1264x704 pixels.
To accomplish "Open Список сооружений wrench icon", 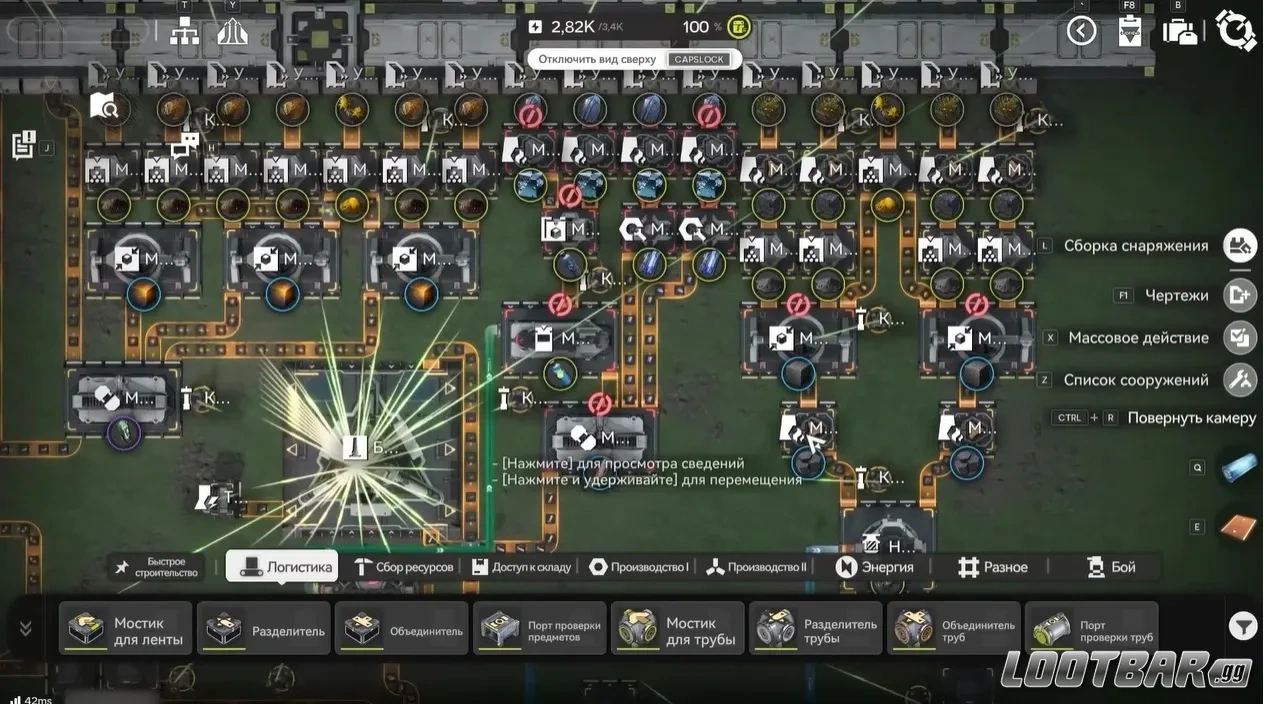I will [1240, 380].
